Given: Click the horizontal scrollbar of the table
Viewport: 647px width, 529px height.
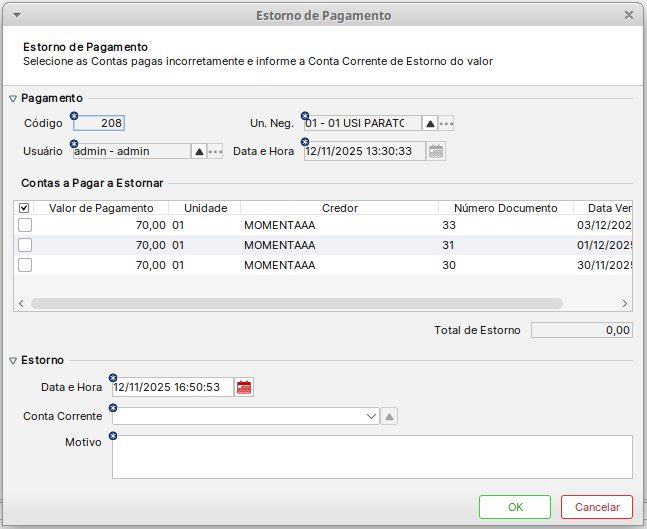Looking at the screenshot, I should 297,304.
